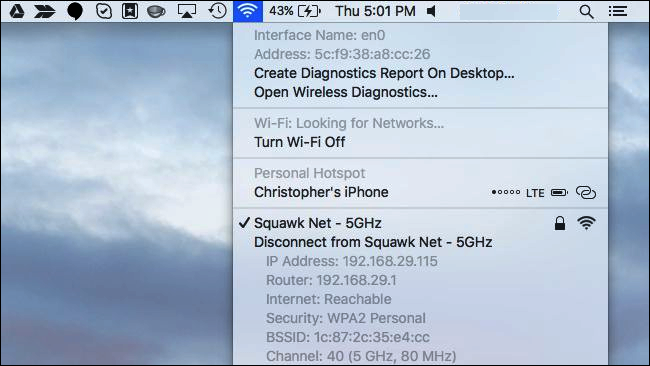This screenshot has height=366, width=650.
Task: Open the Notification Center list icon
Action: point(618,11)
